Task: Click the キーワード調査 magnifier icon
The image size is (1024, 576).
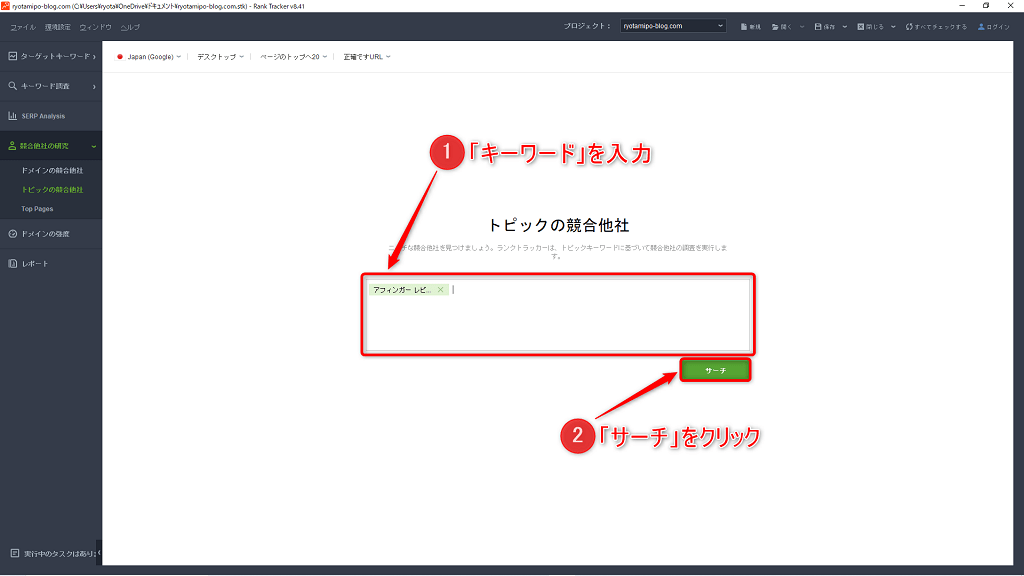Action: [x=12, y=86]
